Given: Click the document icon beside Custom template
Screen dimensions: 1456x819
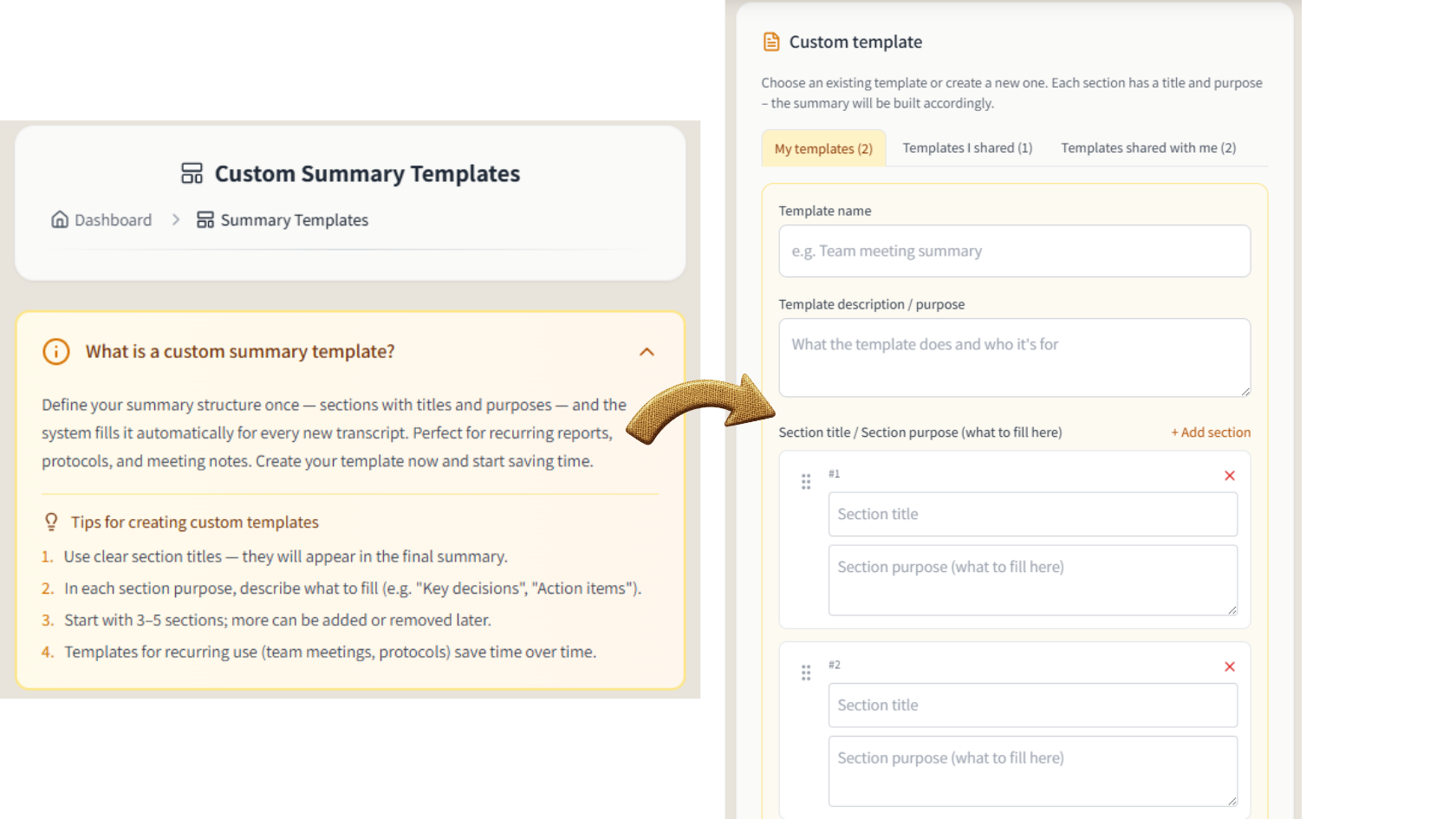Looking at the screenshot, I should coord(770,41).
